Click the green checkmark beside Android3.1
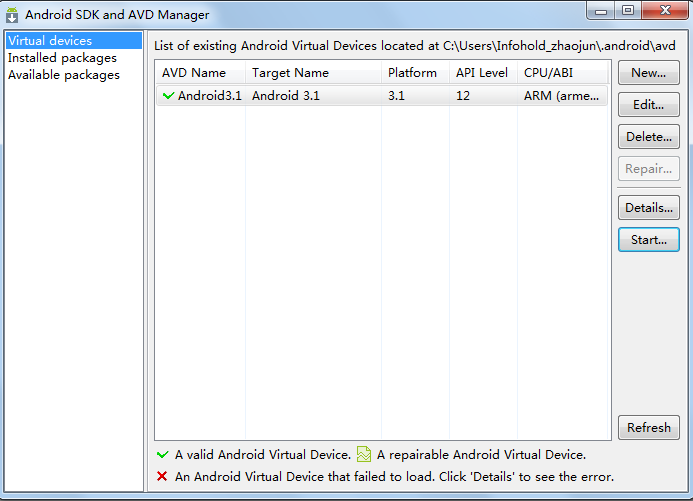Viewport: 693px width, 501px height. click(168, 95)
